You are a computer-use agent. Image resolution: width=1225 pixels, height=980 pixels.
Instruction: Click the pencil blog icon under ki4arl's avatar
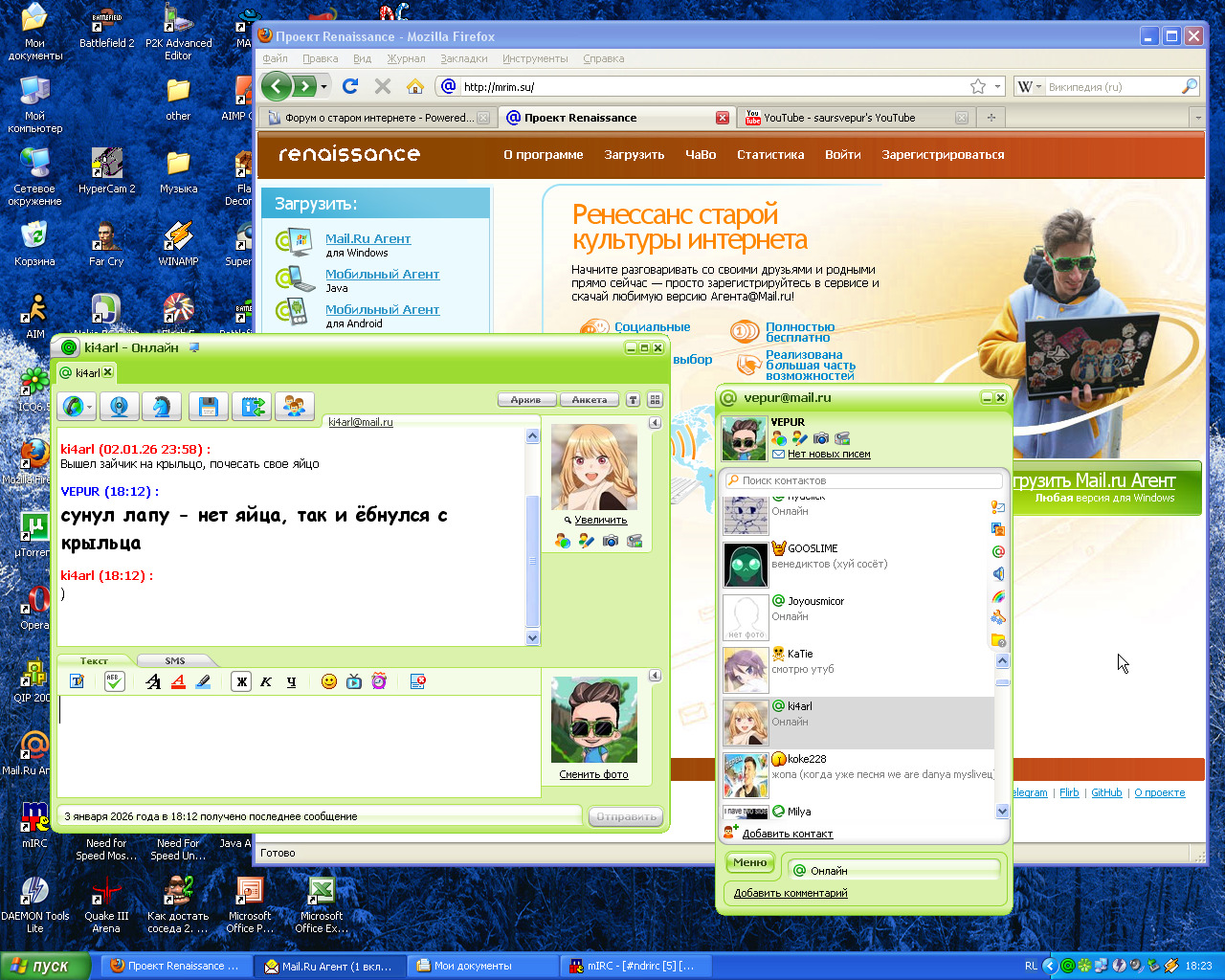tap(586, 542)
